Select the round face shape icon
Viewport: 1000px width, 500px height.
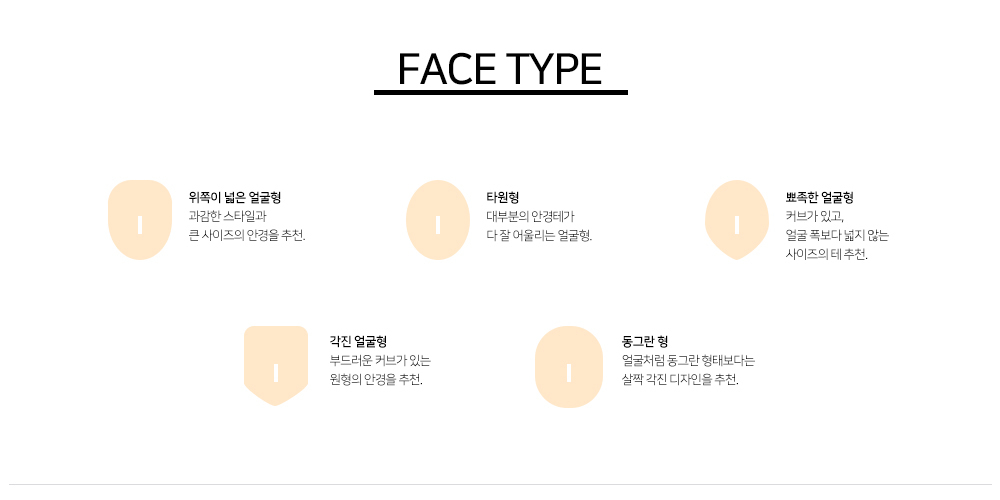pyautogui.click(x=568, y=367)
